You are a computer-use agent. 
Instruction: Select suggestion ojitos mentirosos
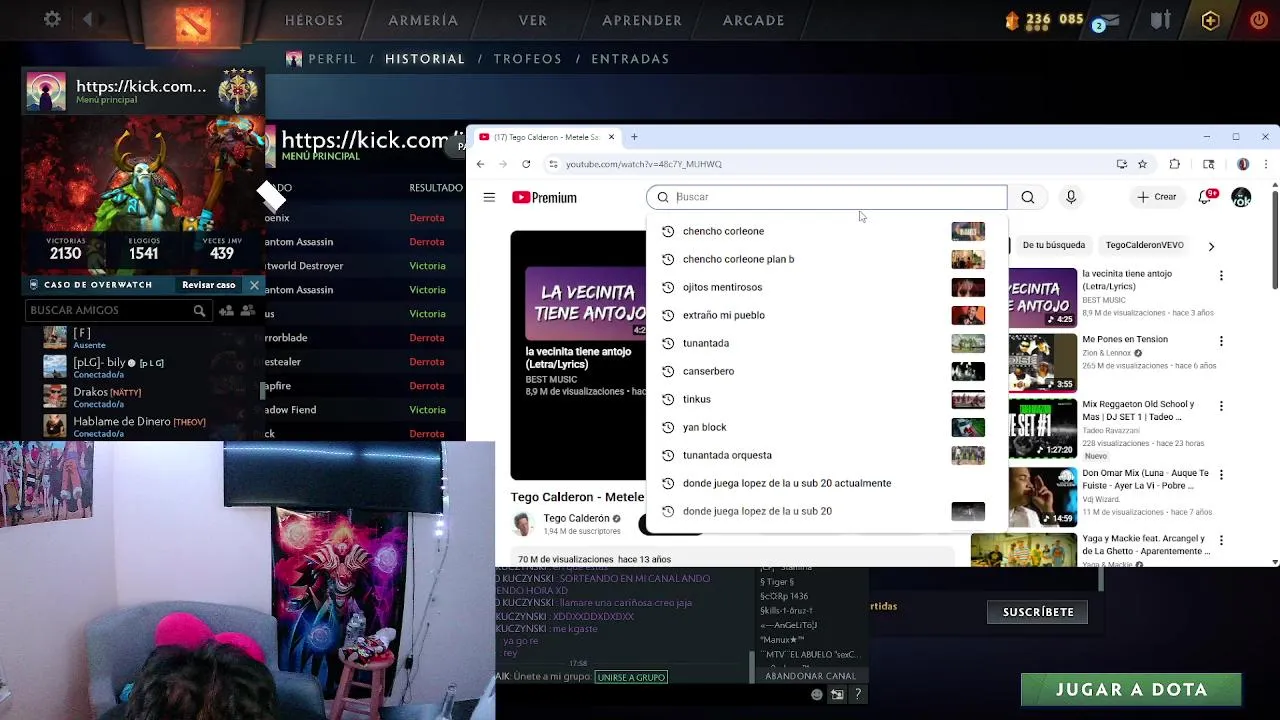coord(827,287)
